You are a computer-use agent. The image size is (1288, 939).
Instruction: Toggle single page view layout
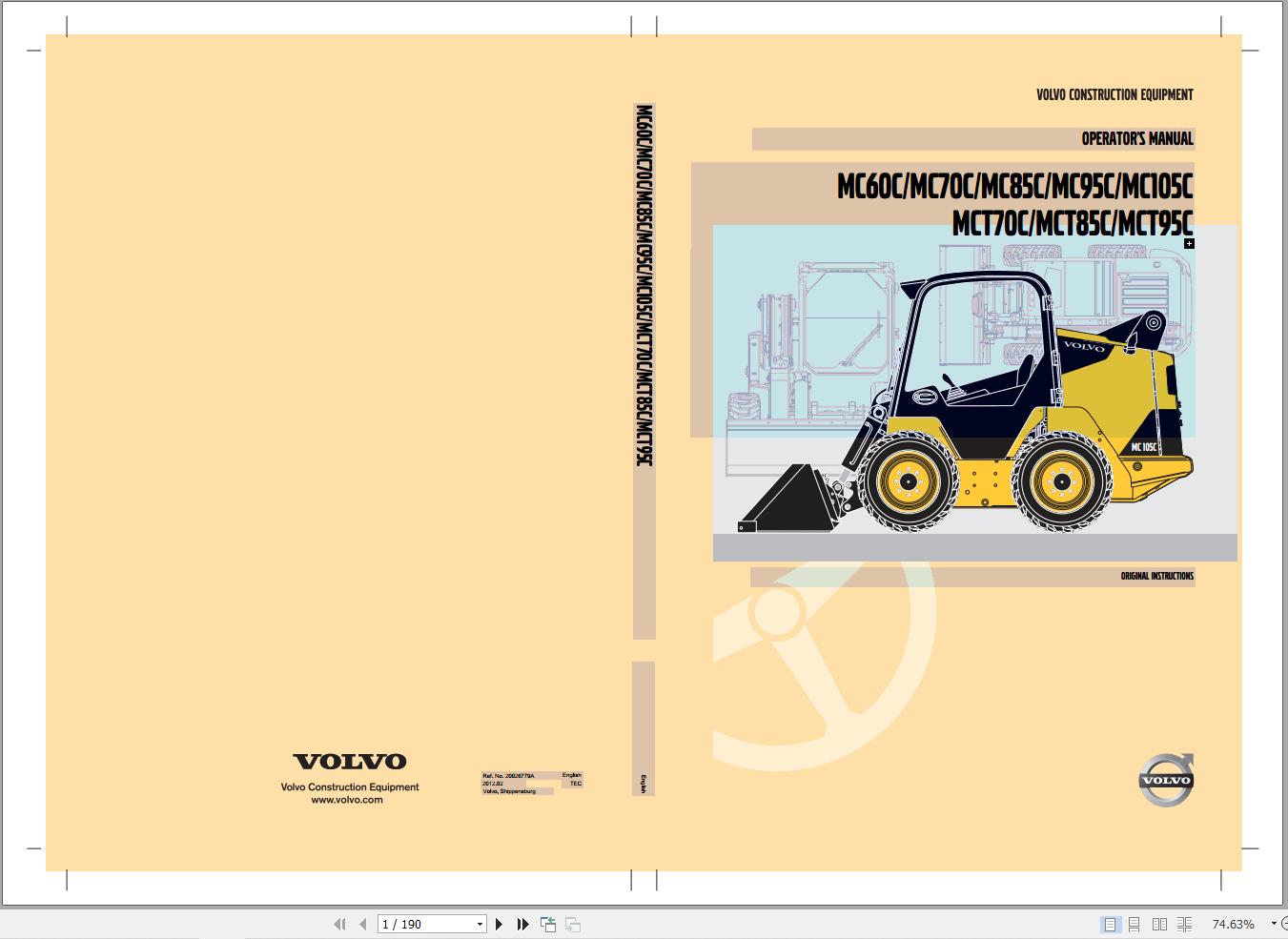click(x=1110, y=924)
